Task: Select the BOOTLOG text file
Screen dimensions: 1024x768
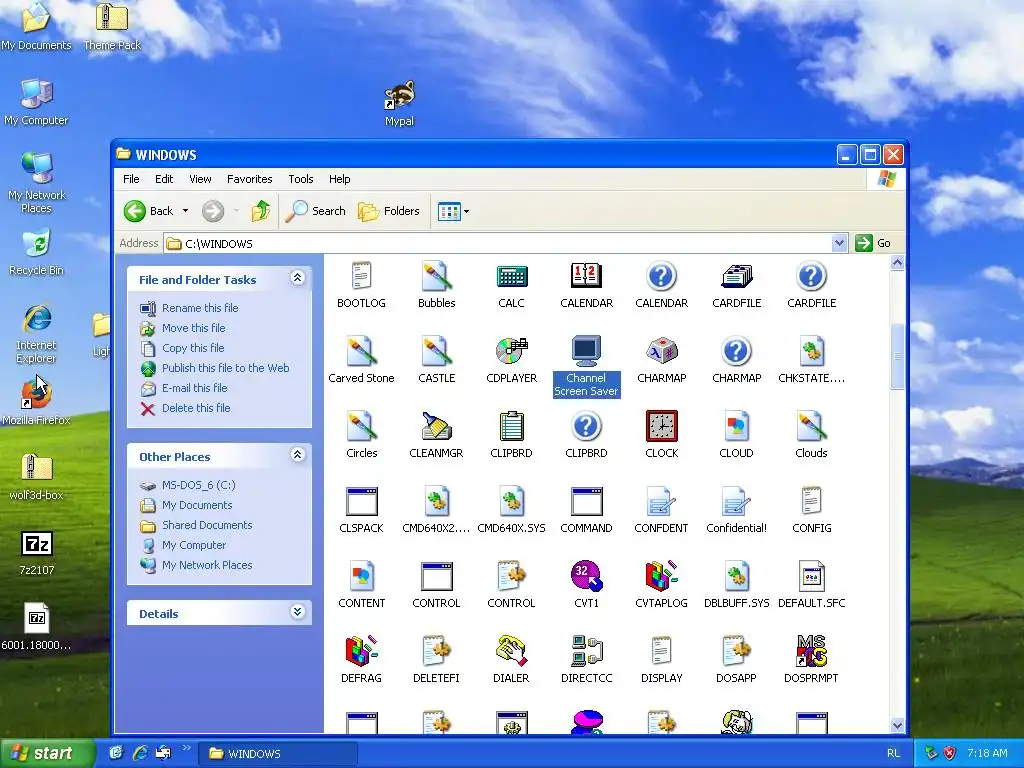Action: tap(361, 285)
